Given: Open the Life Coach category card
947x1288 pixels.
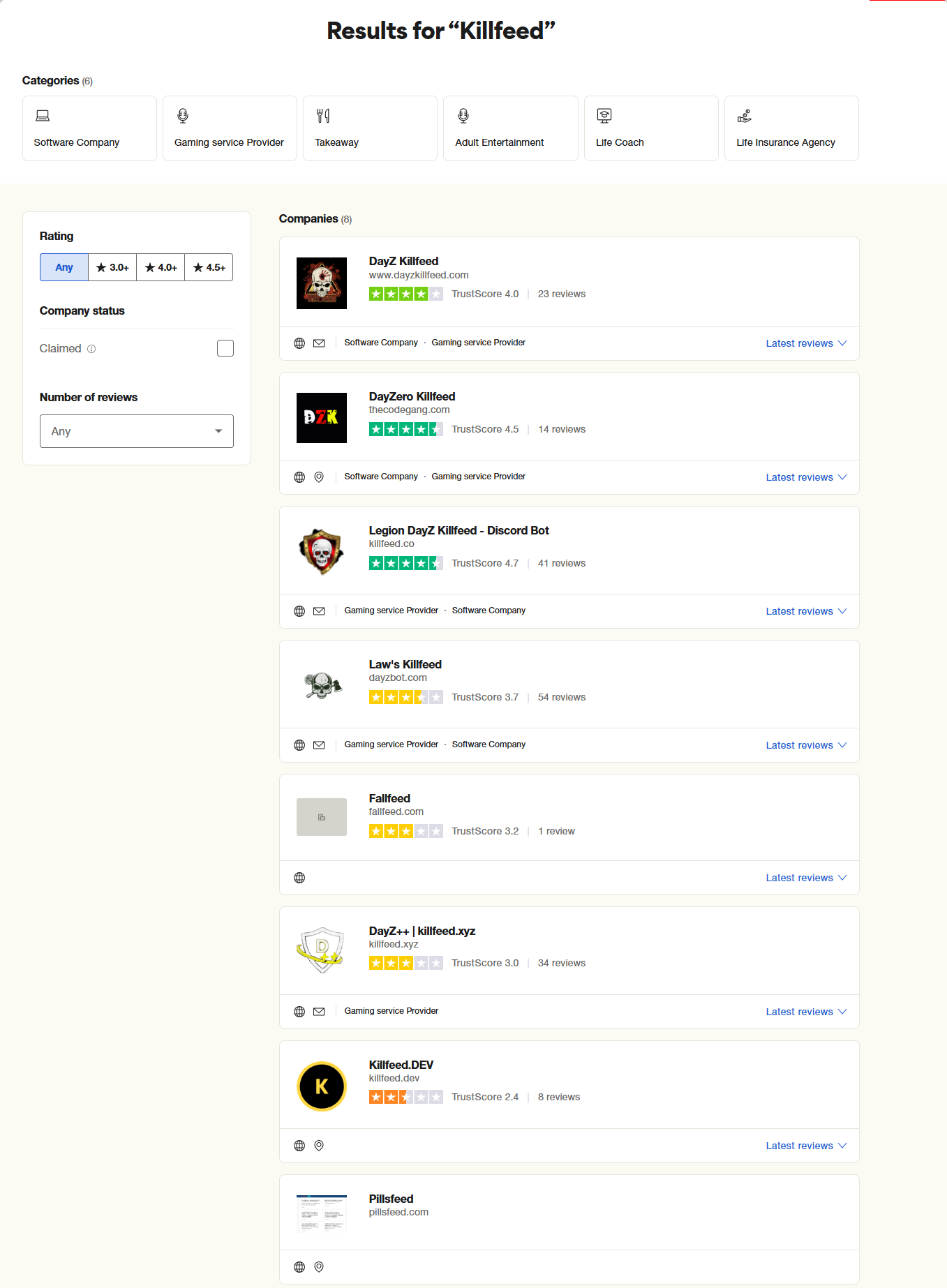Looking at the screenshot, I should 651,128.
